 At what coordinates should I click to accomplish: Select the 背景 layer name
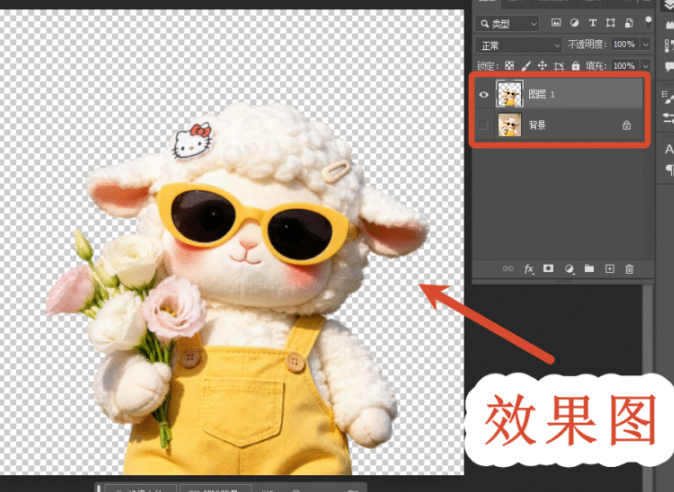pyautogui.click(x=537, y=125)
